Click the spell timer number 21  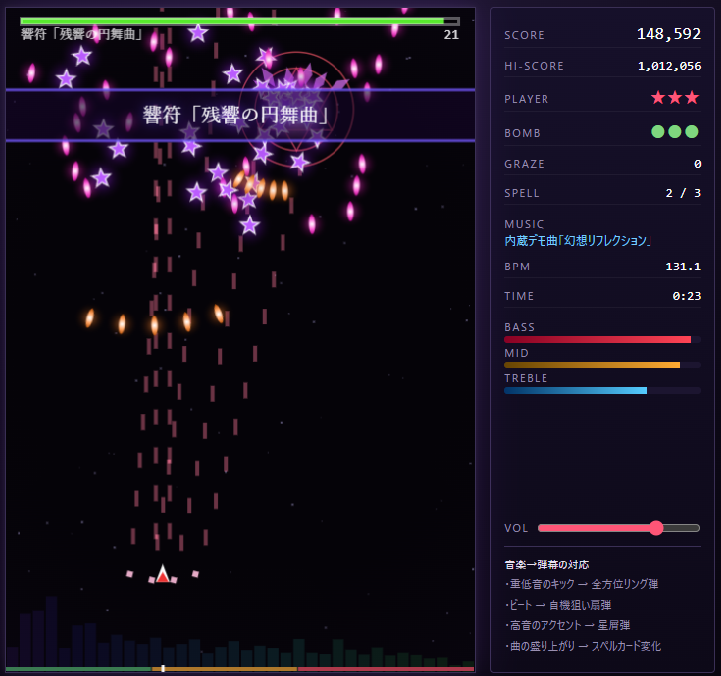click(451, 35)
